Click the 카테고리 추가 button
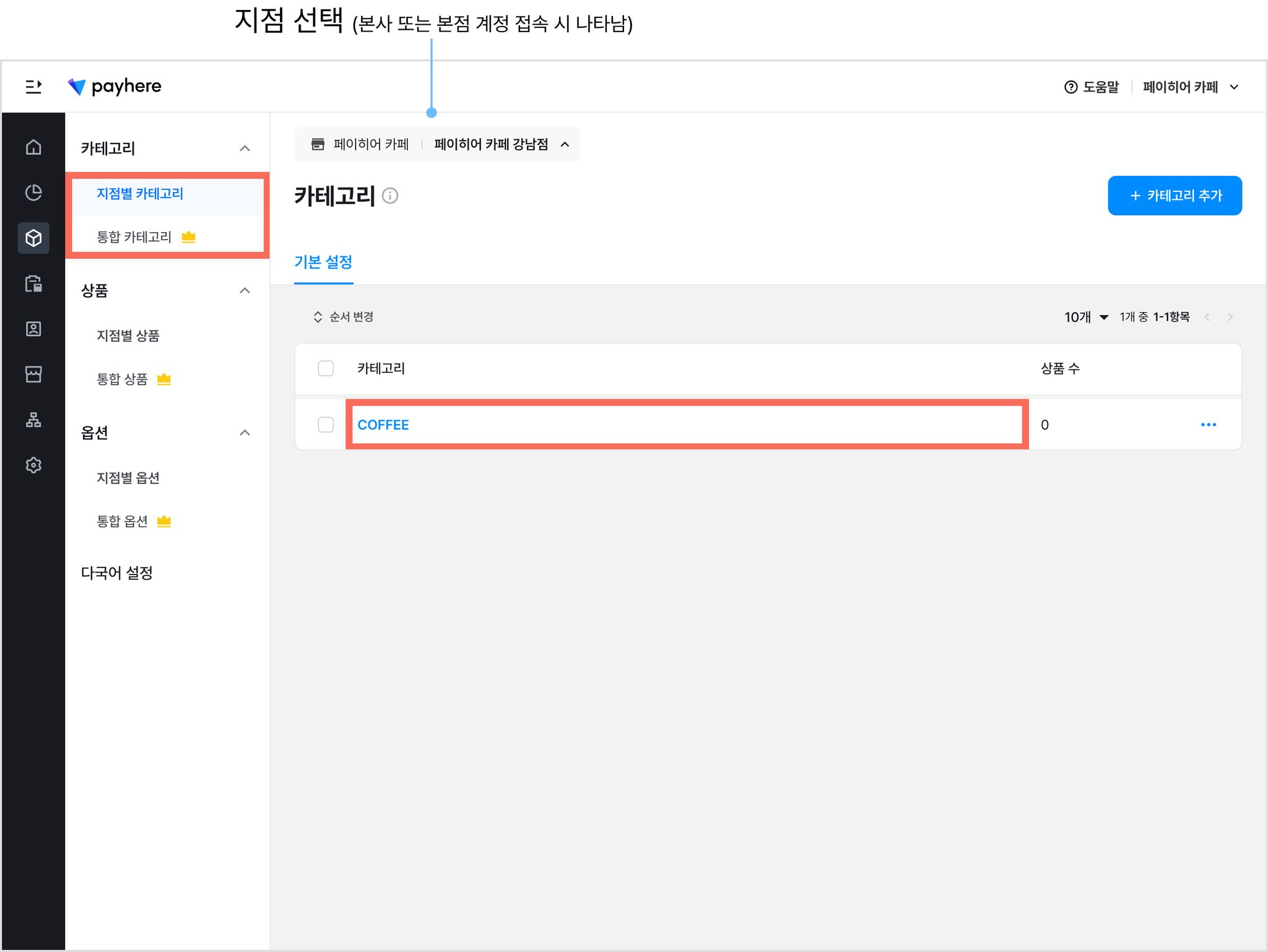 [1175, 196]
